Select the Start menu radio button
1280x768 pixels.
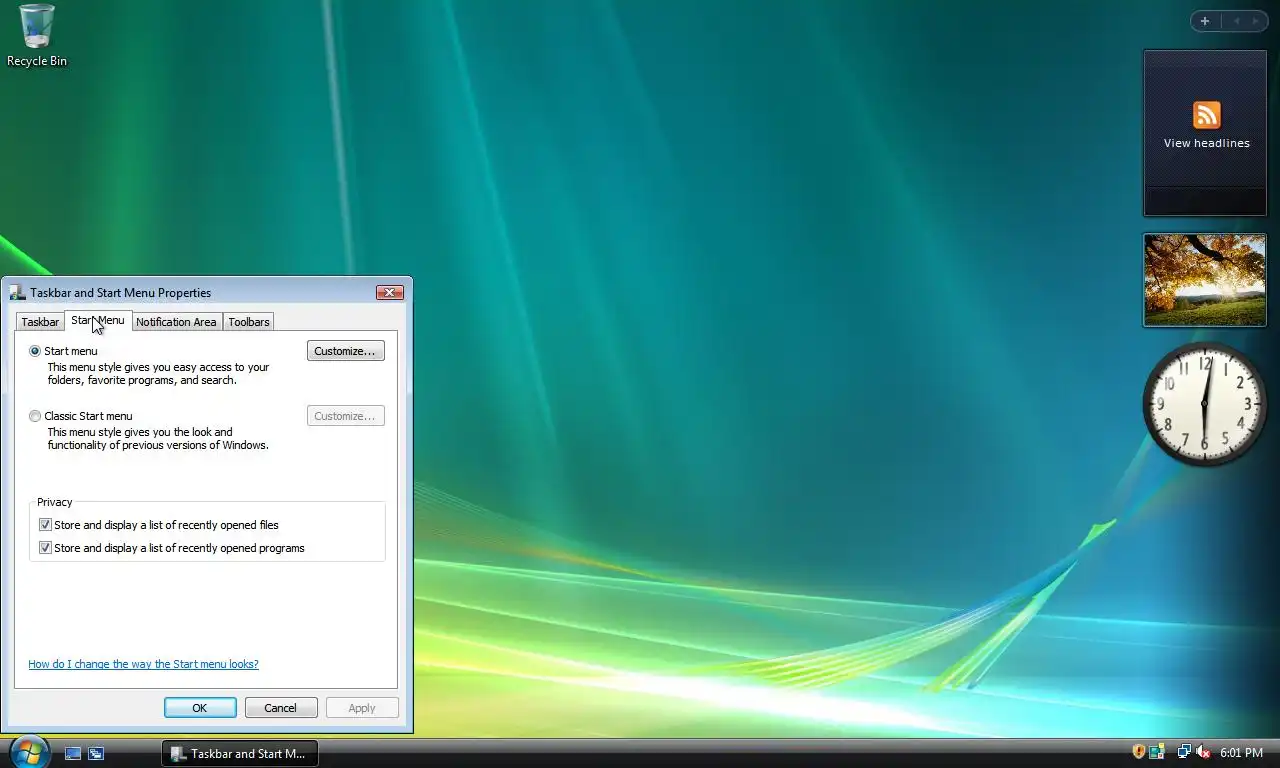coord(35,351)
